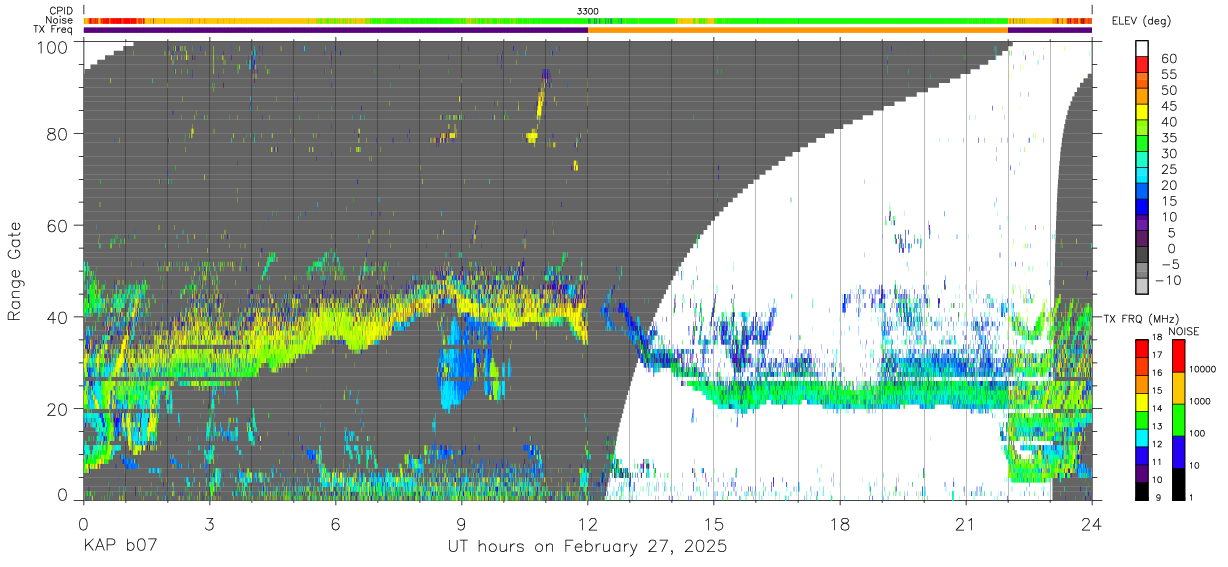
Task: Click the ELEV colorbar value 30
Action: click(x=1169, y=153)
